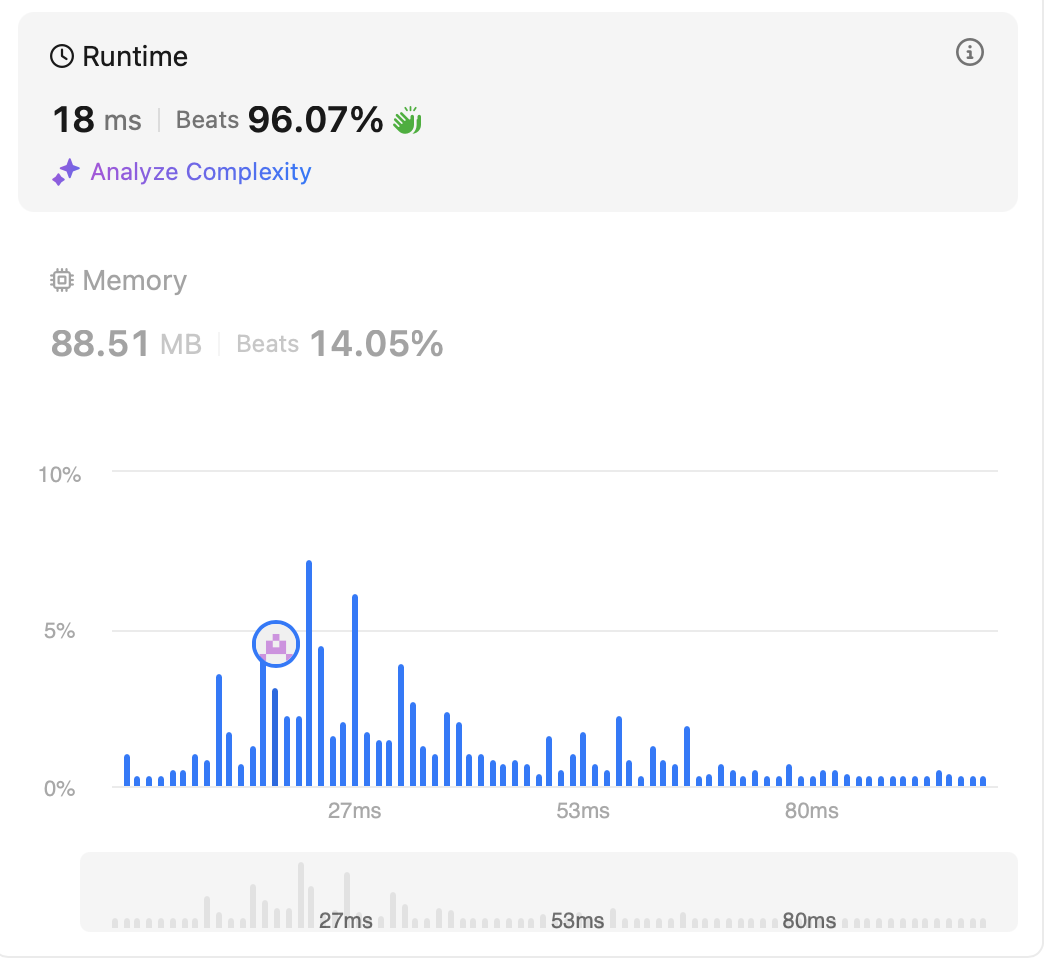
Task: Click the 10% y-axis label
Action: tap(59, 474)
